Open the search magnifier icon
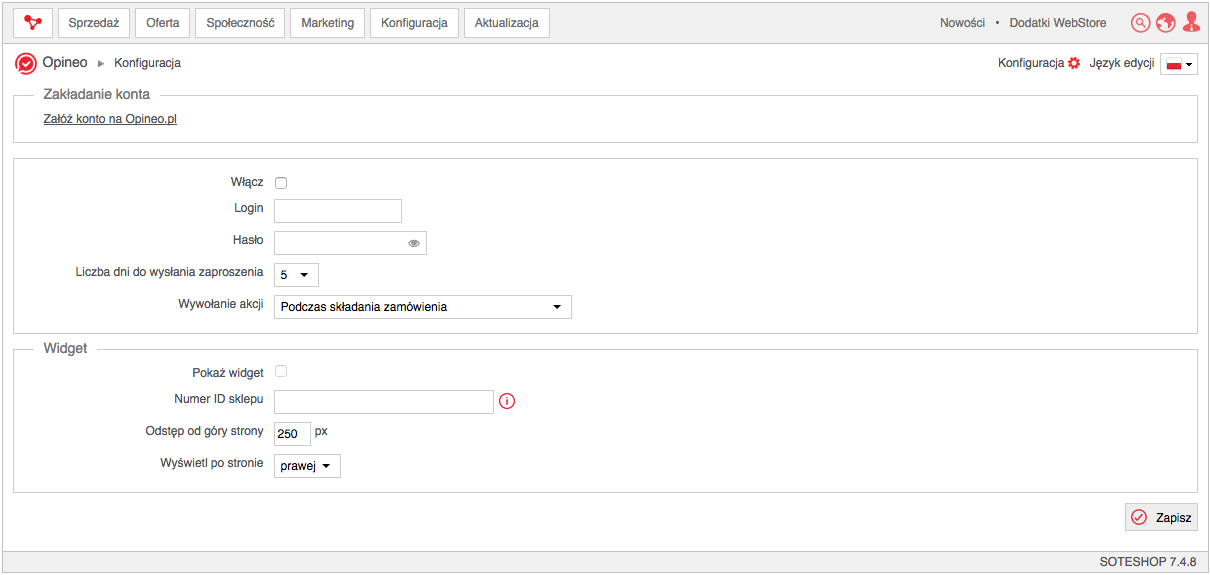Screen dimensions: 1210x575 tap(1141, 22)
